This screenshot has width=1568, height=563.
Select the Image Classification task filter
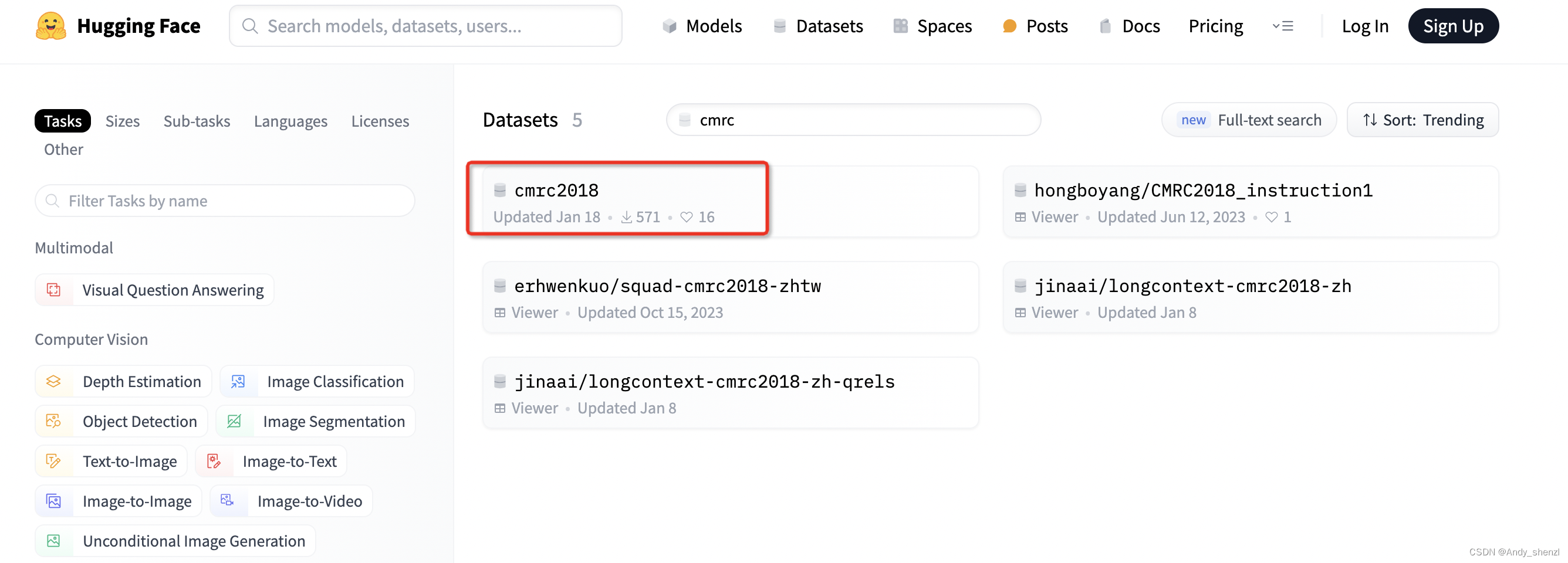pos(316,381)
